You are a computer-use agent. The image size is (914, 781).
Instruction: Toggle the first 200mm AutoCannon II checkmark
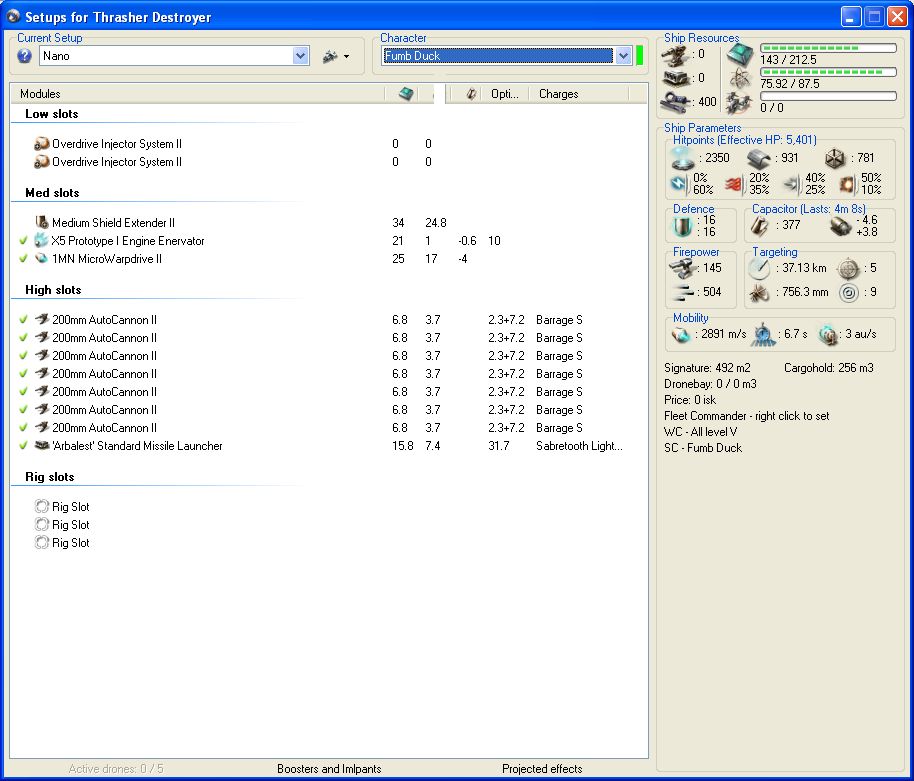point(23,319)
